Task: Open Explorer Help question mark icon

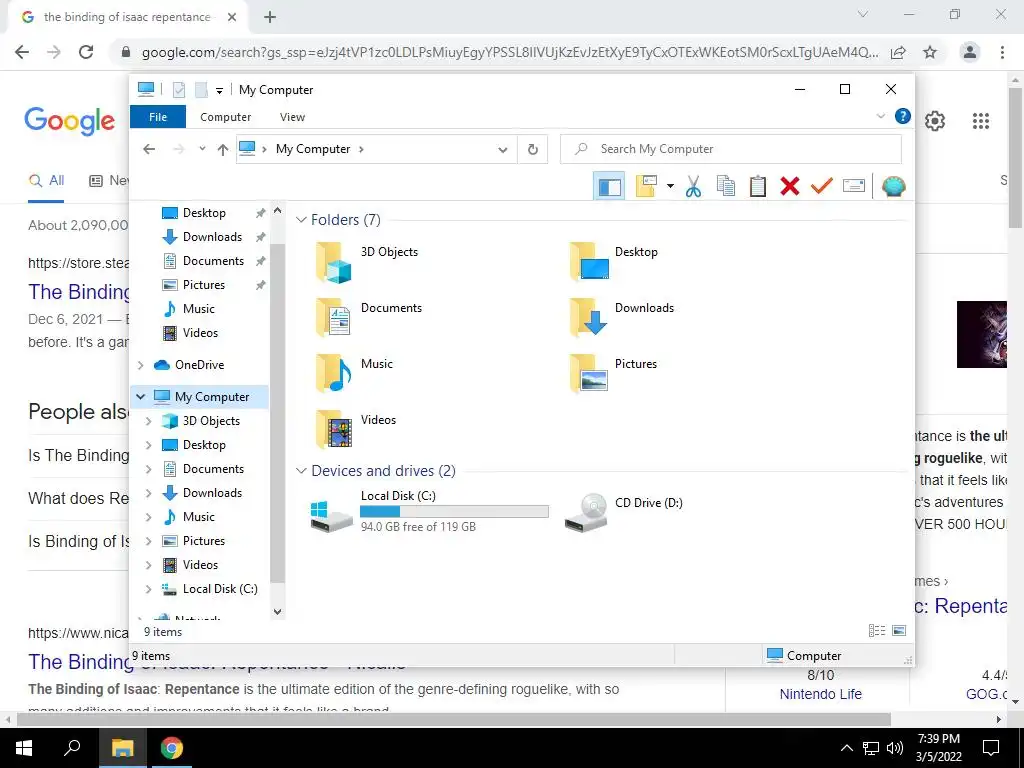Action: (903, 116)
